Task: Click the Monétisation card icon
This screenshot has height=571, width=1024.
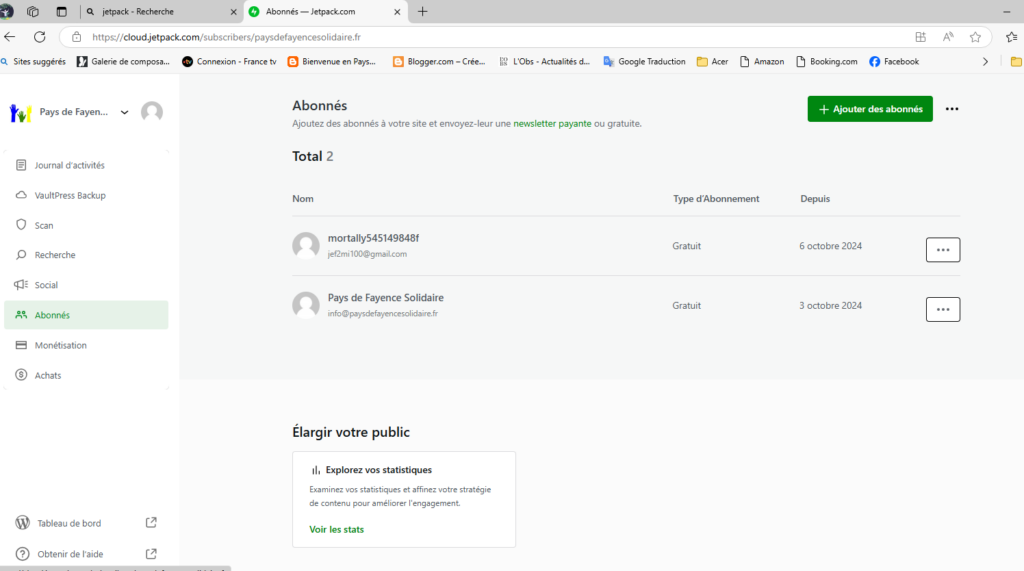Action: coord(21,345)
